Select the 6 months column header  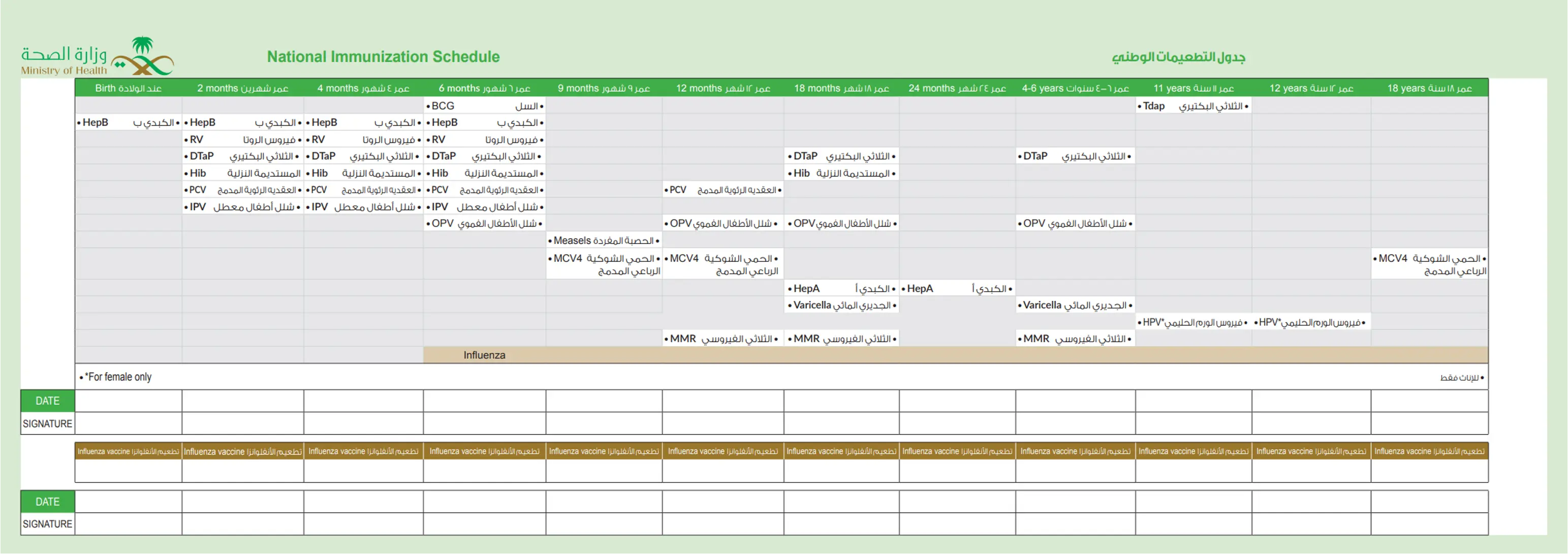pos(484,88)
